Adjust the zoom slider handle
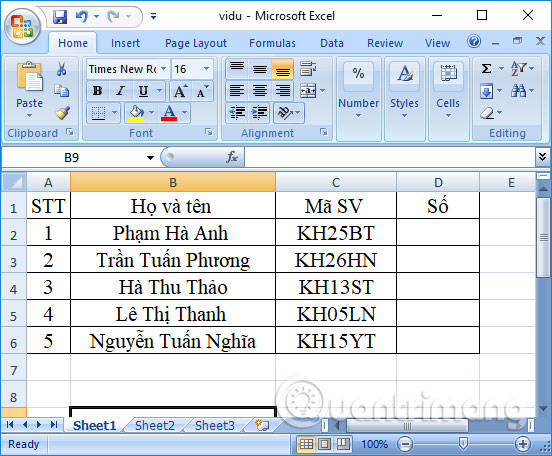 [463, 444]
